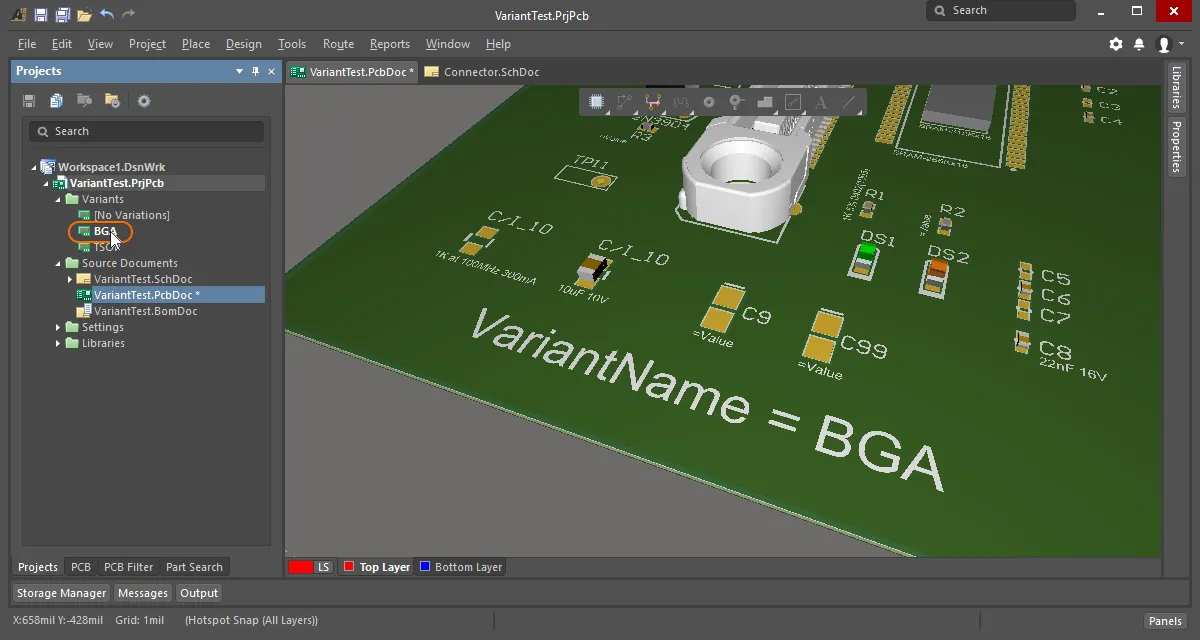This screenshot has width=1200, height=640.
Task: Open the Libraries side panel tab
Action: click(x=1176, y=88)
